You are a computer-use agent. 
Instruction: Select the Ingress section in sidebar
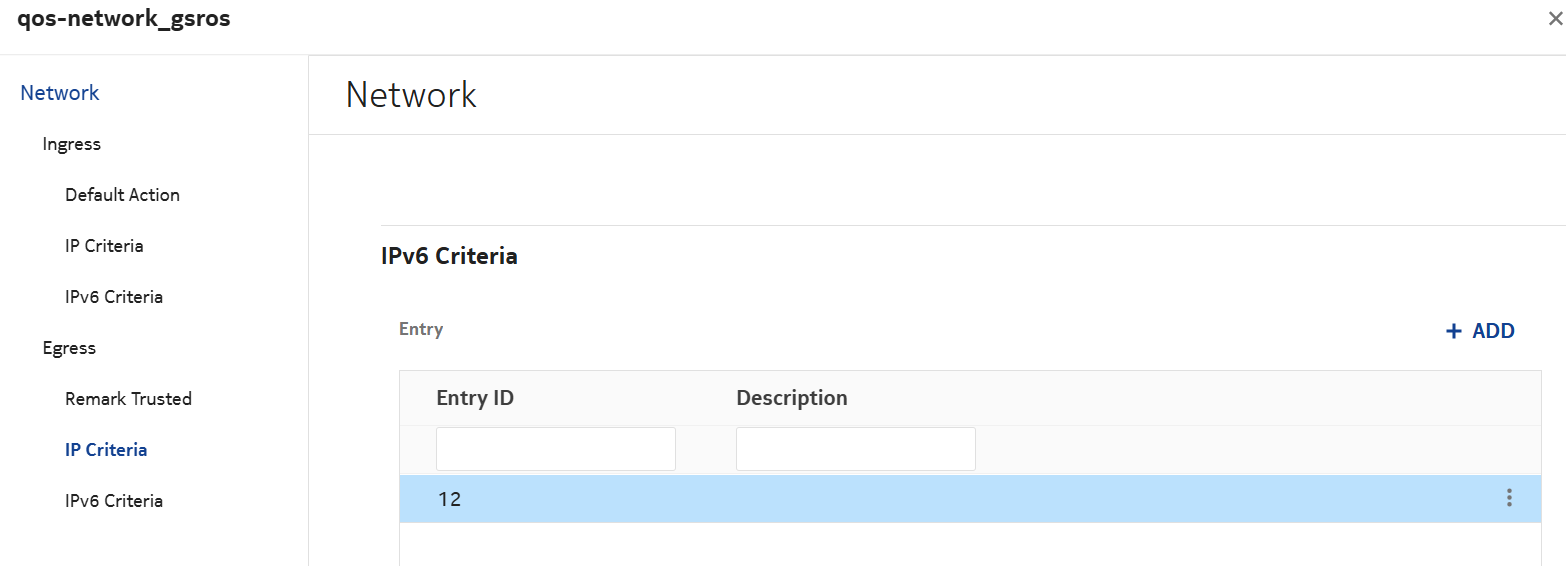click(x=72, y=144)
